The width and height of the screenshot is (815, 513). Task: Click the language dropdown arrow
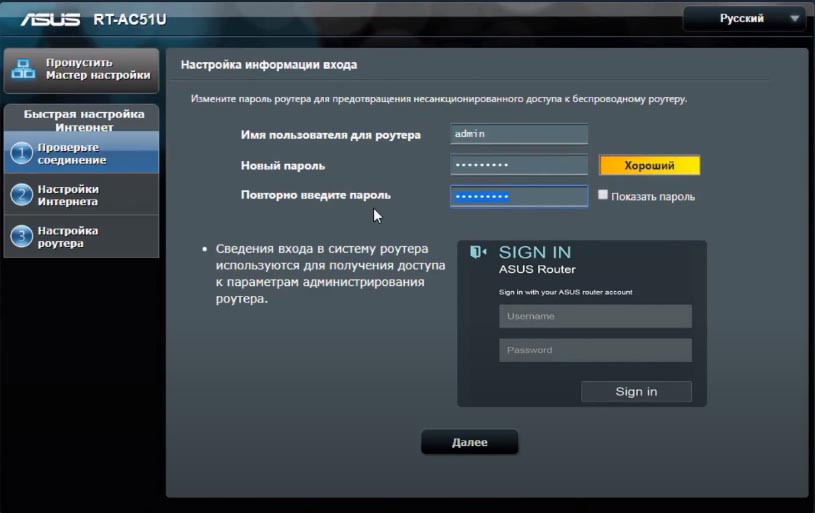click(794, 18)
